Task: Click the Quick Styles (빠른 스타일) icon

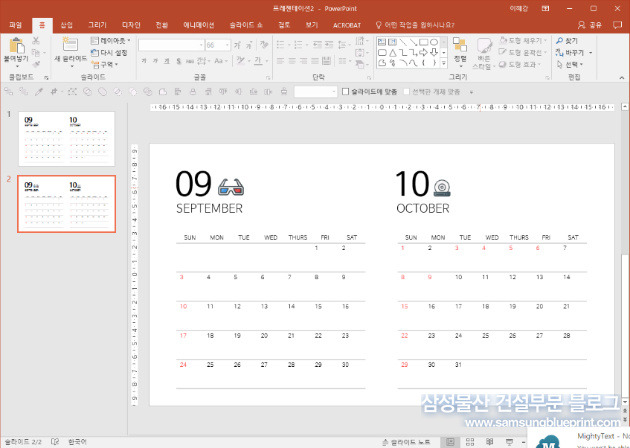Action: pos(484,47)
